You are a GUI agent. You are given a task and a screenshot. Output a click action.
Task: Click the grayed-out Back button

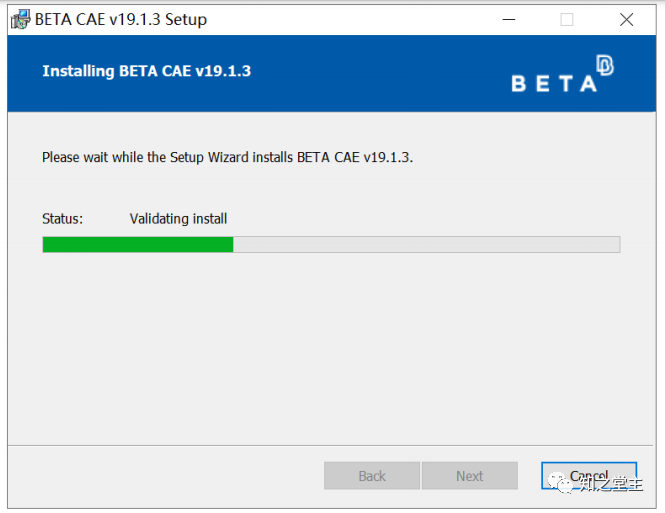(372, 476)
